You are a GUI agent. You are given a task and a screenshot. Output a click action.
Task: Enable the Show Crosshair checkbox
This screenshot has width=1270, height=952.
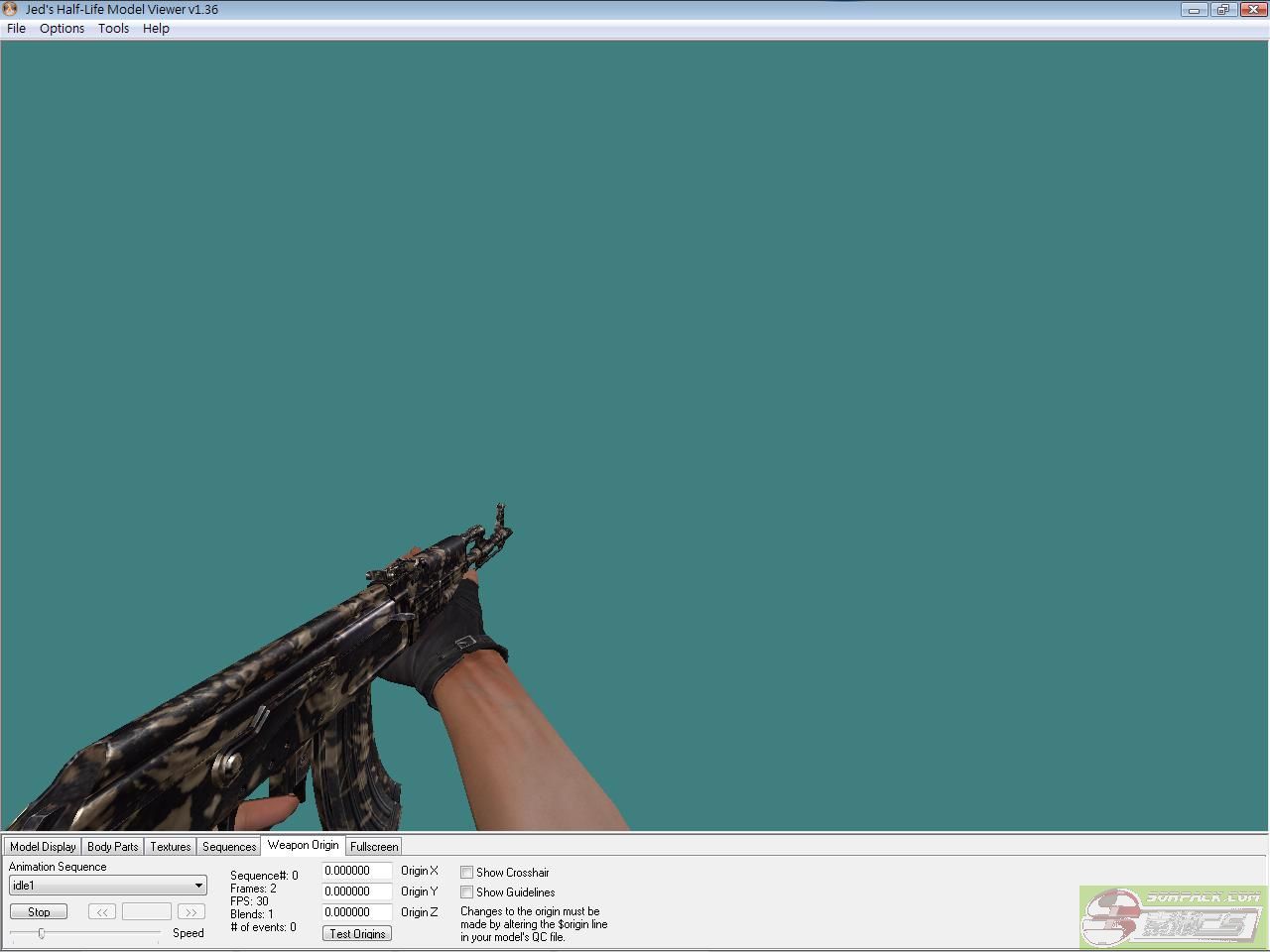pyautogui.click(x=466, y=873)
